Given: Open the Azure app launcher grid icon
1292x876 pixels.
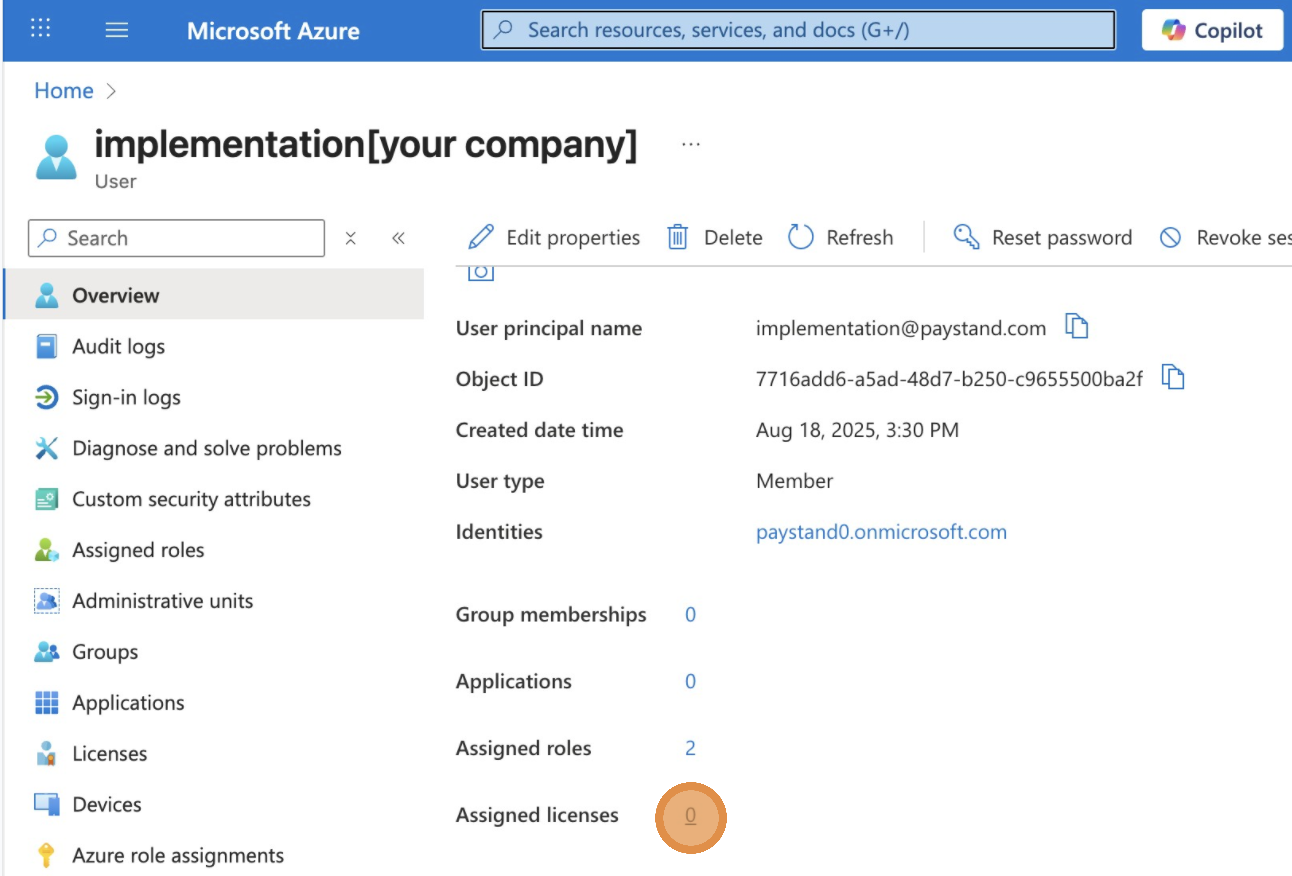Looking at the screenshot, I should point(41,29).
